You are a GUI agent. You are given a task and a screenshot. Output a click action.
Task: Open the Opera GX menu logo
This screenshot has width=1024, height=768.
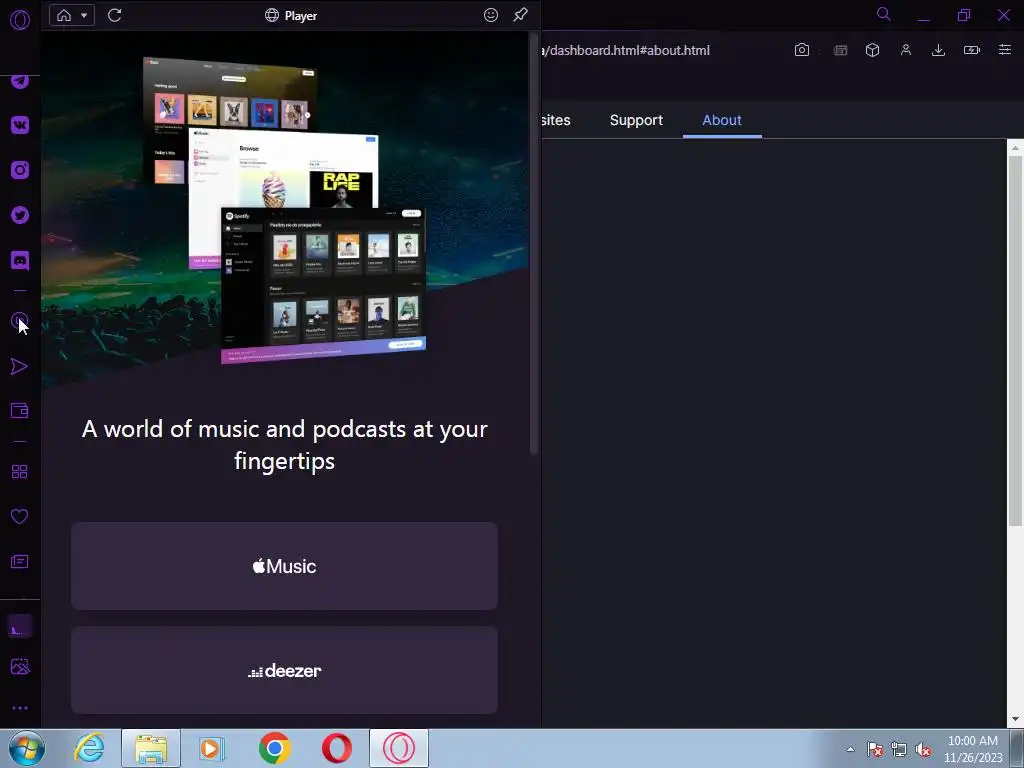coord(20,20)
